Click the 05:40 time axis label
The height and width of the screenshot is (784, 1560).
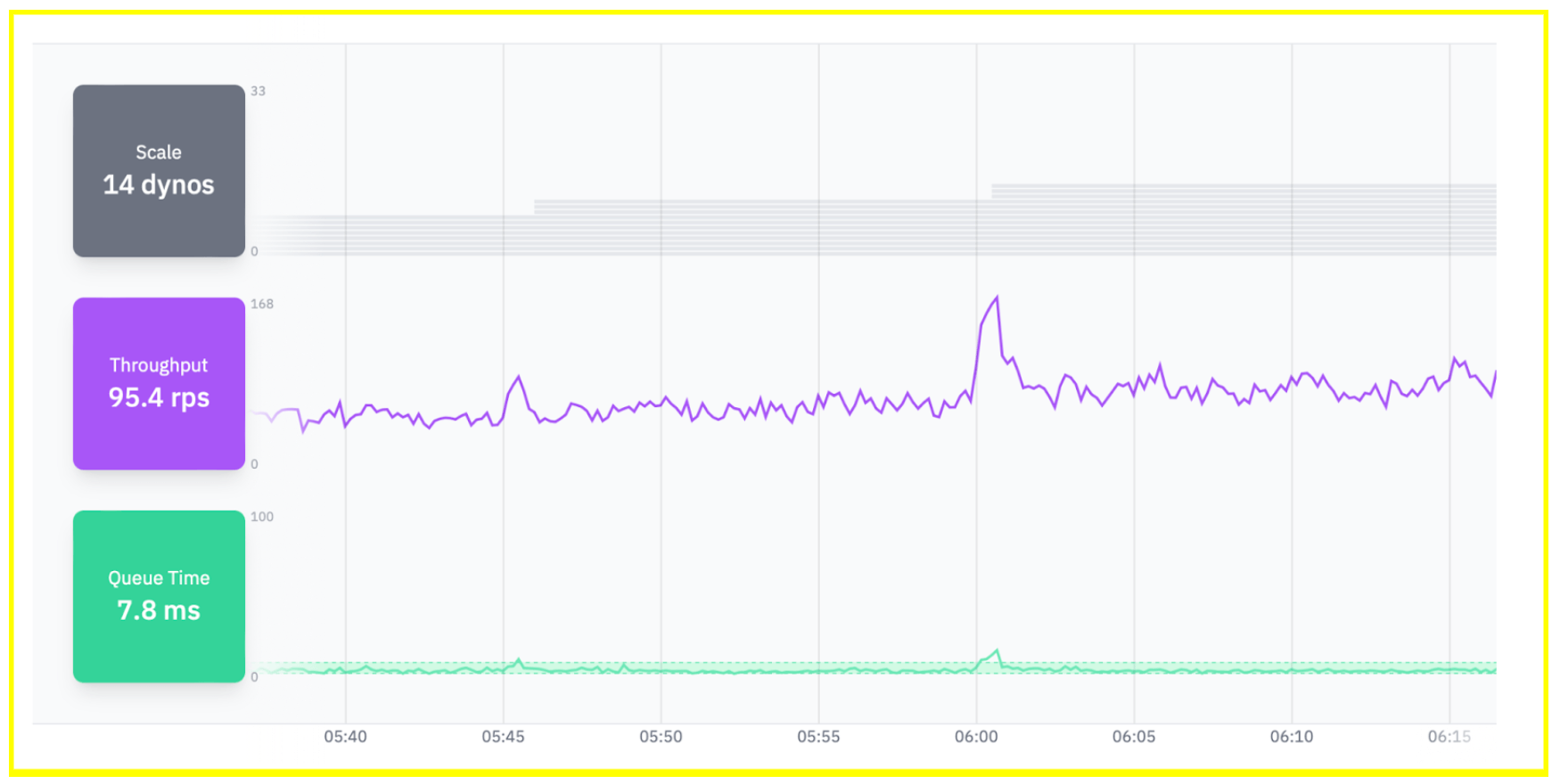coord(345,737)
